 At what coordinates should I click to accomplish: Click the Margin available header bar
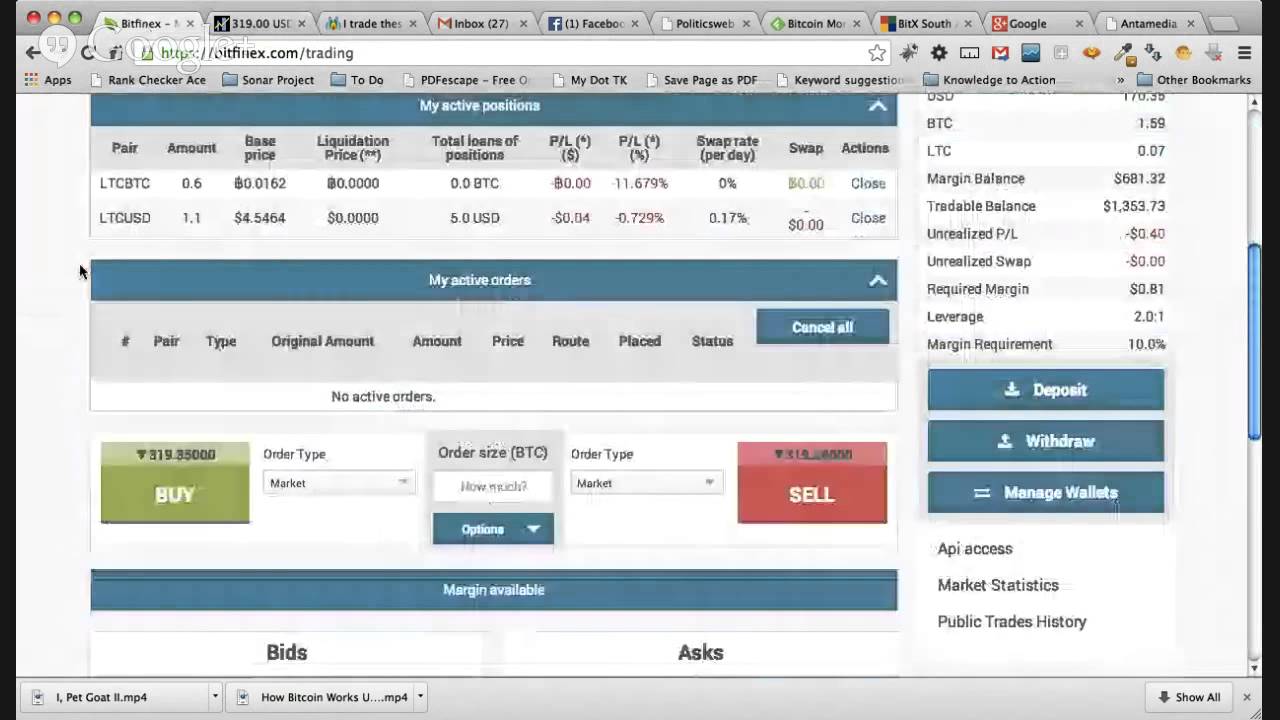(494, 590)
